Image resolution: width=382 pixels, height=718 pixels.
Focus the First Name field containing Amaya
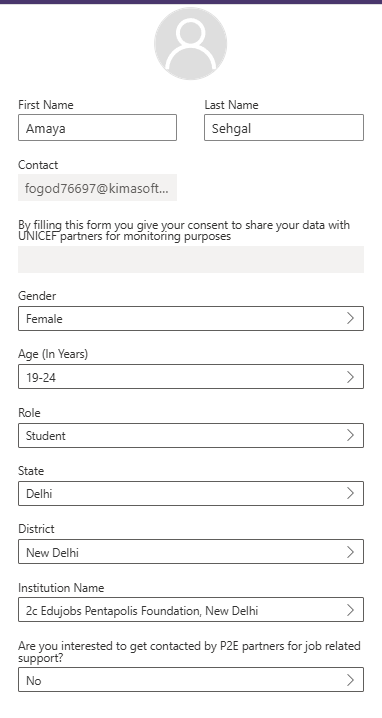click(x=98, y=128)
